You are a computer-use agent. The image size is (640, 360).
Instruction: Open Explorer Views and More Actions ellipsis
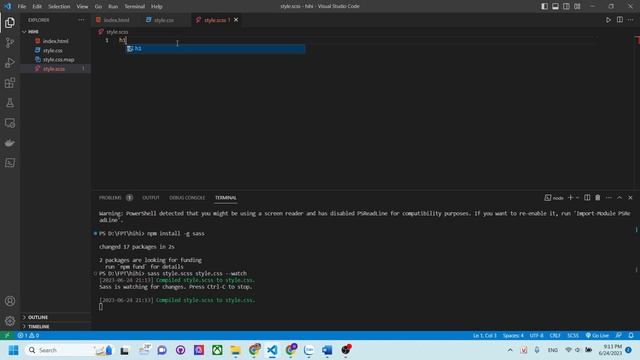point(81,20)
